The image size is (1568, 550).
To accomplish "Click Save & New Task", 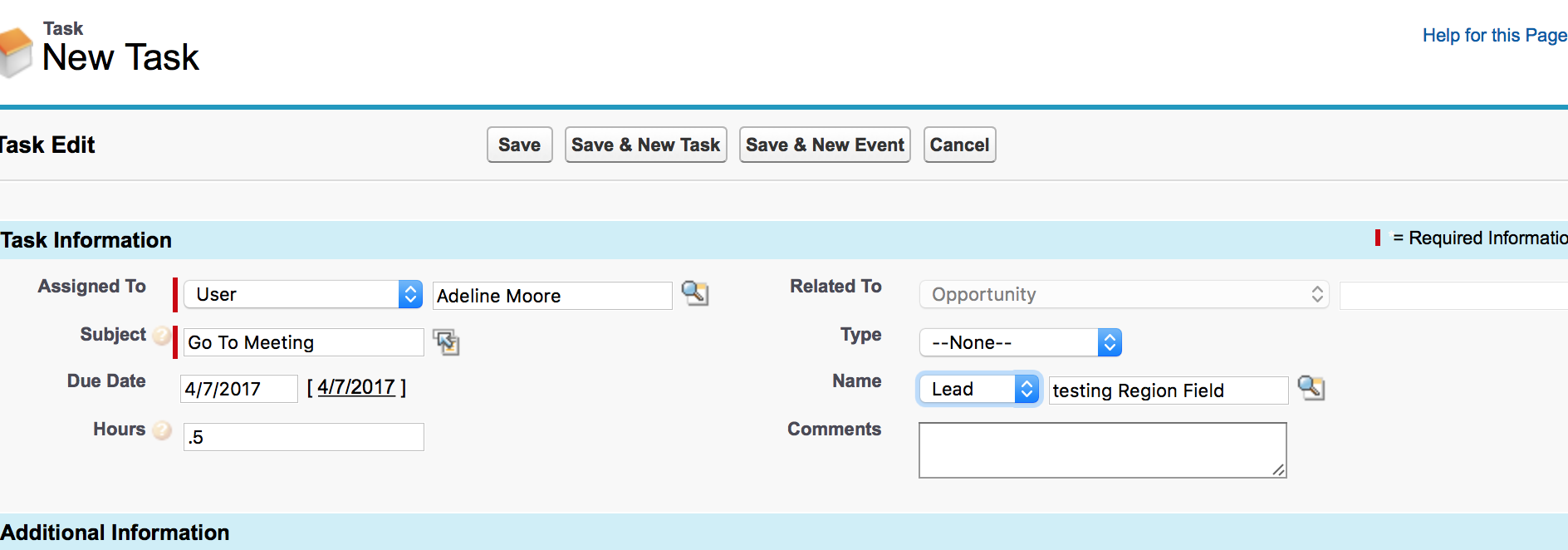I will pyautogui.click(x=645, y=145).
